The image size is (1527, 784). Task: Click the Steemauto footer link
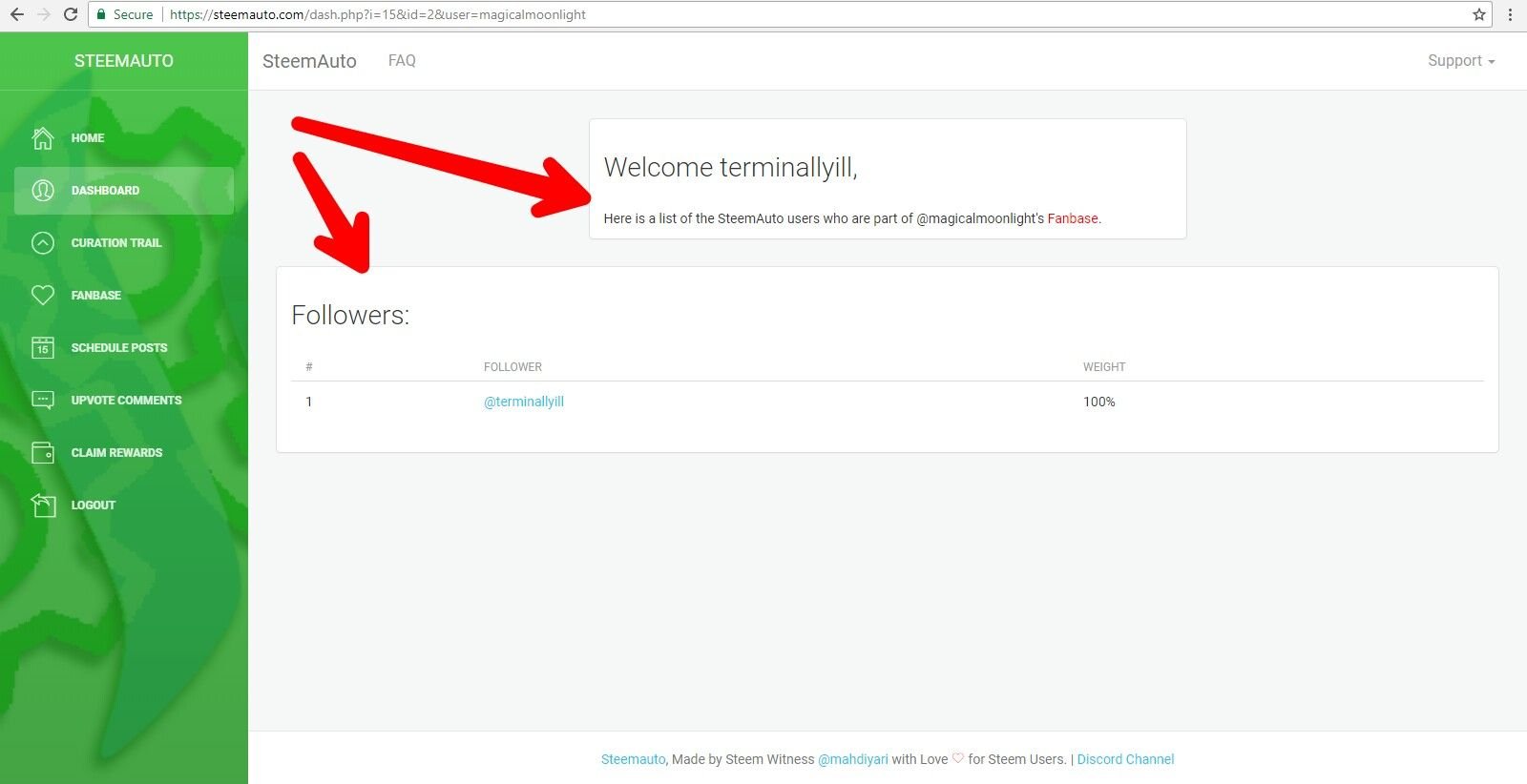pyautogui.click(x=633, y=759)
